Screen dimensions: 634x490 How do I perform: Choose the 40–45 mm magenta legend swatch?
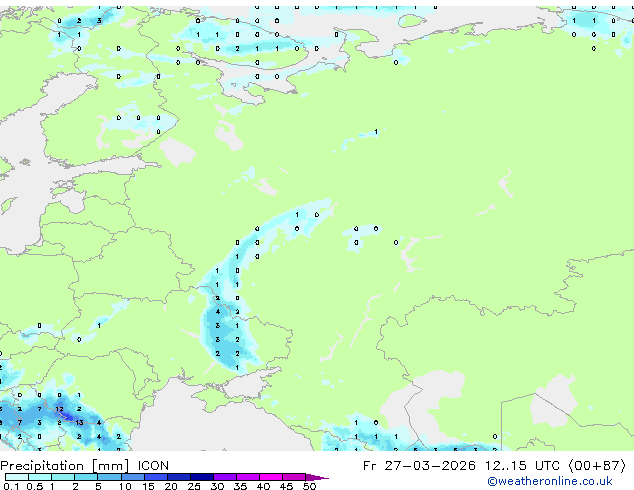(271, 477)
